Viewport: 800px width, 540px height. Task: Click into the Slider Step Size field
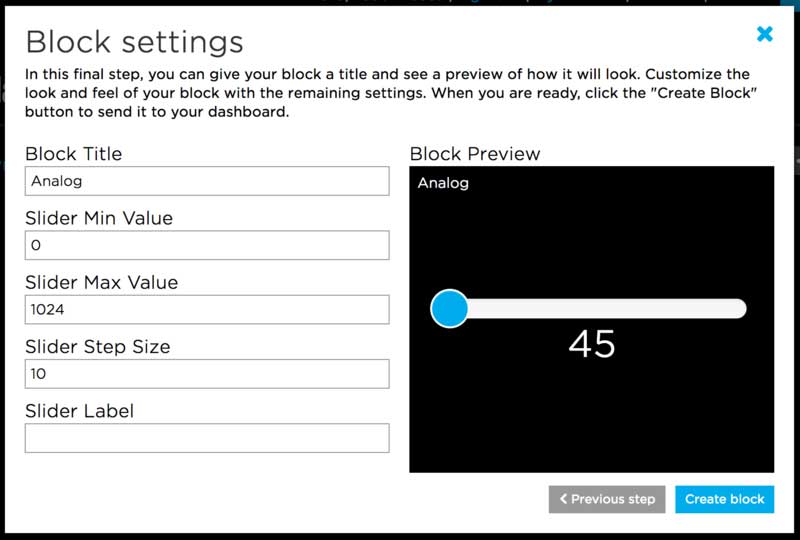pyautogui.click(x=206, y=373)
